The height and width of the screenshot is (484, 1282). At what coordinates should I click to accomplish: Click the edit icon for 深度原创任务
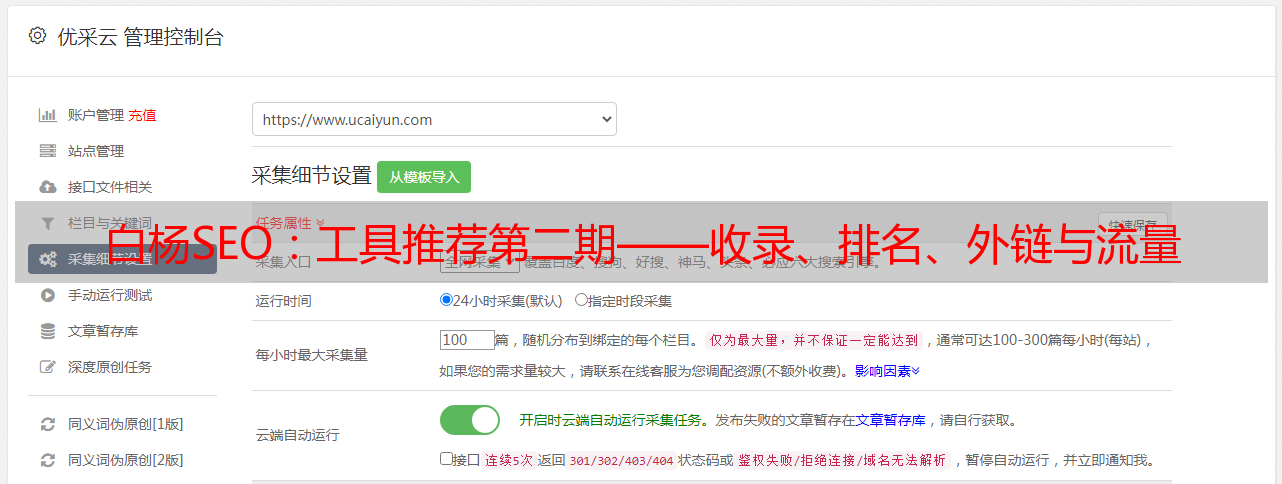point(47,367)
